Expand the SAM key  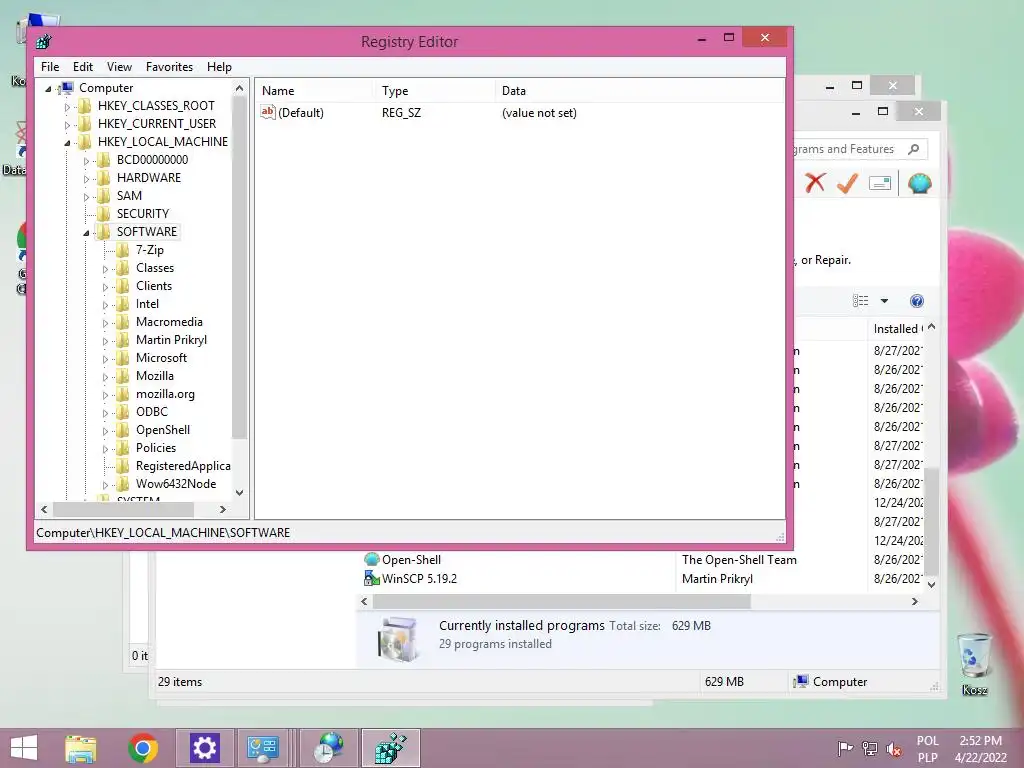click(86, 197)
